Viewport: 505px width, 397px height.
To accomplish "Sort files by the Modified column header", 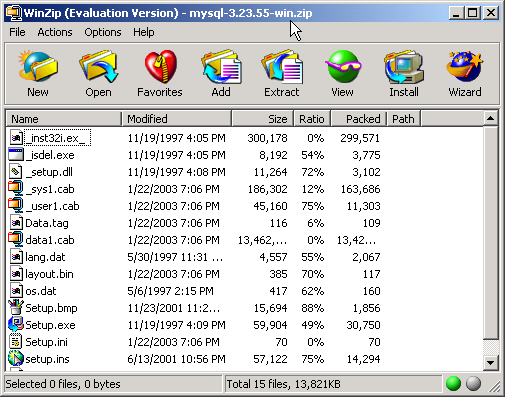I will [177, 119].
